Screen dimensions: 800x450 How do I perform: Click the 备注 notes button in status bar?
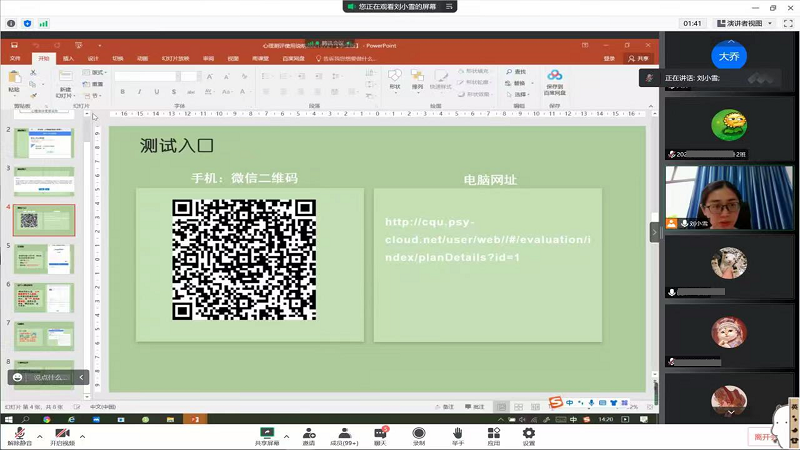pyautogui.click(x=444, y=407)
